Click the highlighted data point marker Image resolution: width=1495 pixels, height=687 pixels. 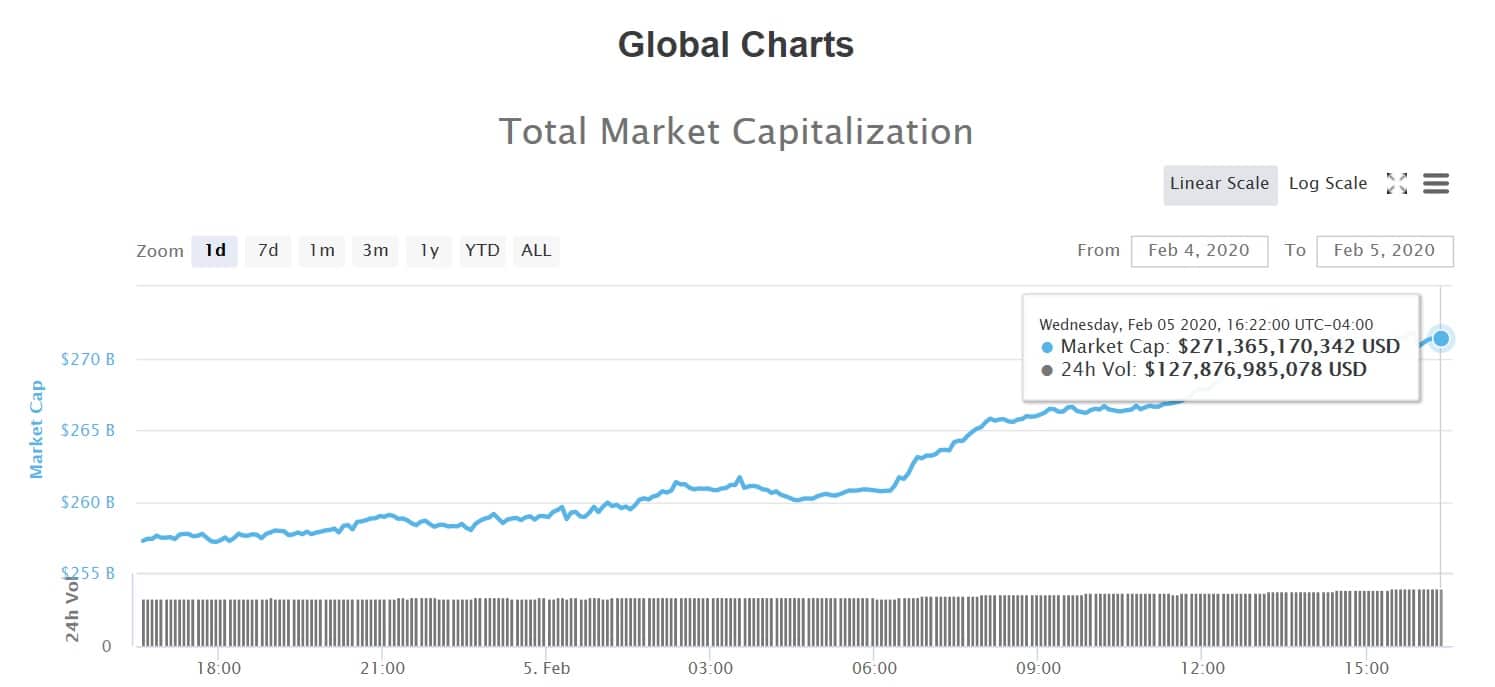coord(1441,338)
